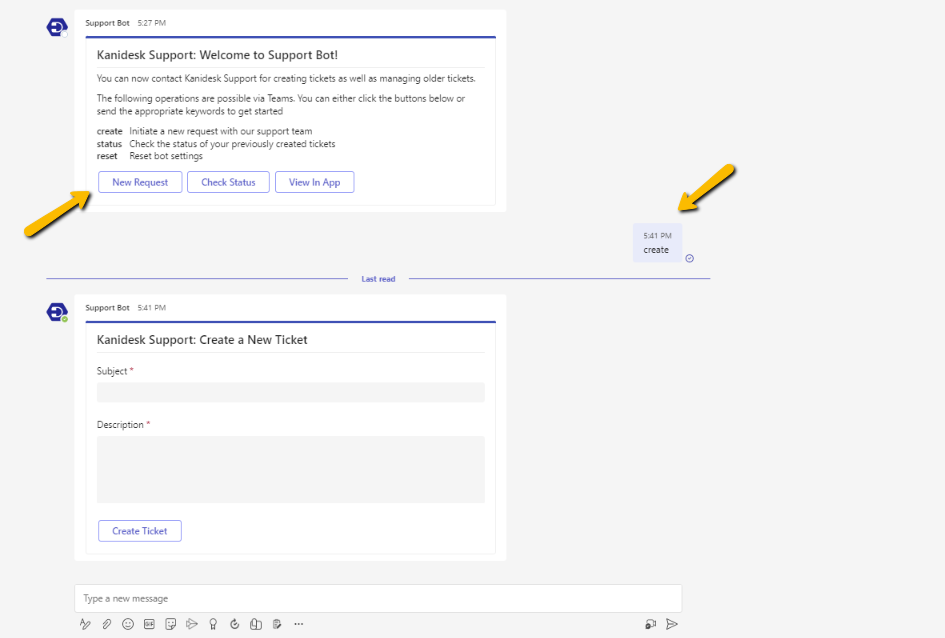Click into the Description text area
Image resolution: width=945 pixels, height=638 pixels.
click(290, 469)
